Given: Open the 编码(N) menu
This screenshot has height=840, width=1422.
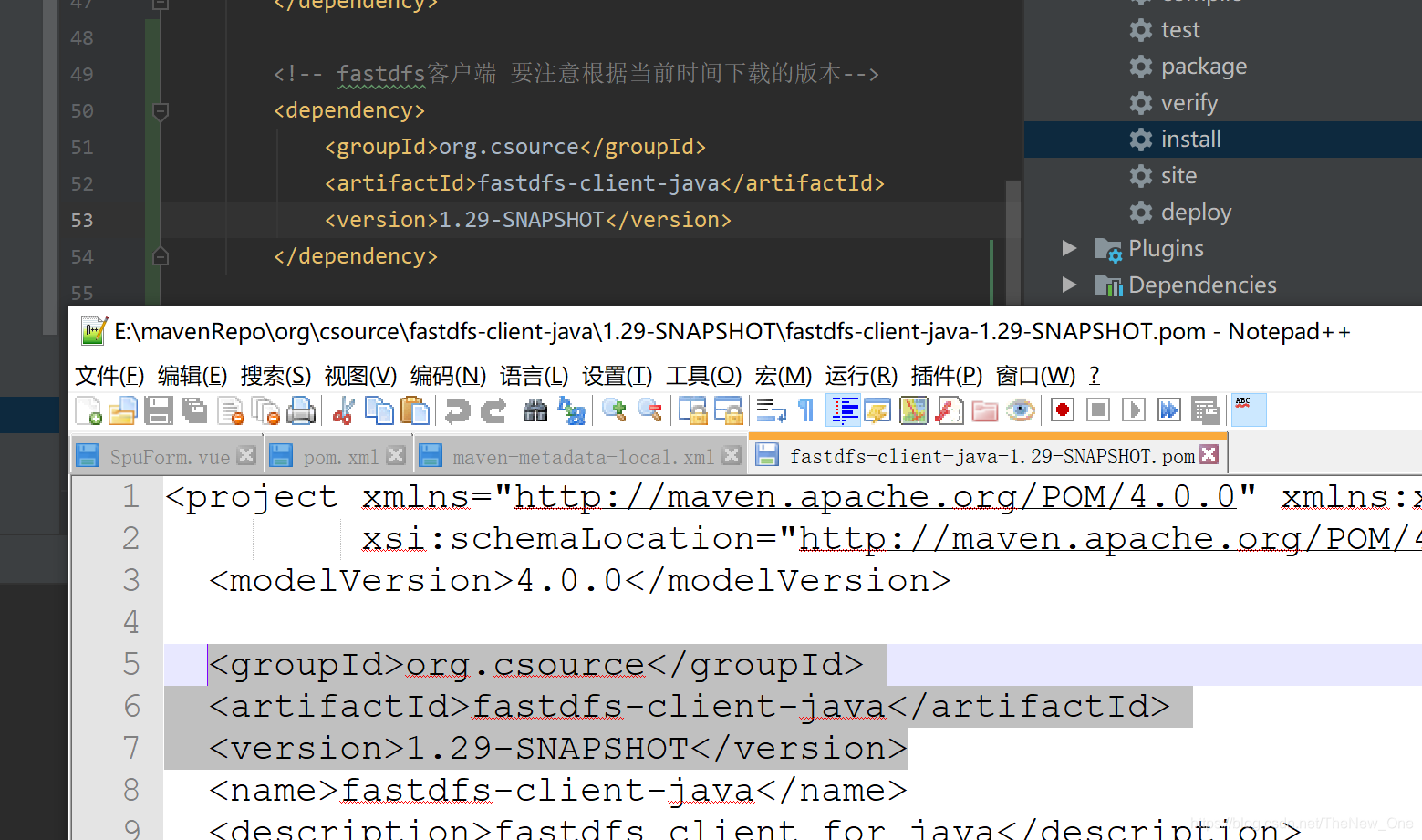Looking at the screenshot, I should click(448, 376).
